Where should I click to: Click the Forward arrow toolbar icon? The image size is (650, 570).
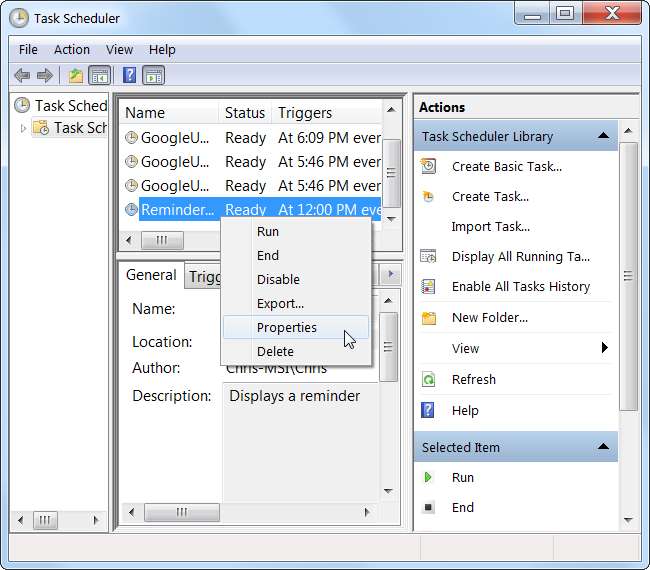point(44,75)
